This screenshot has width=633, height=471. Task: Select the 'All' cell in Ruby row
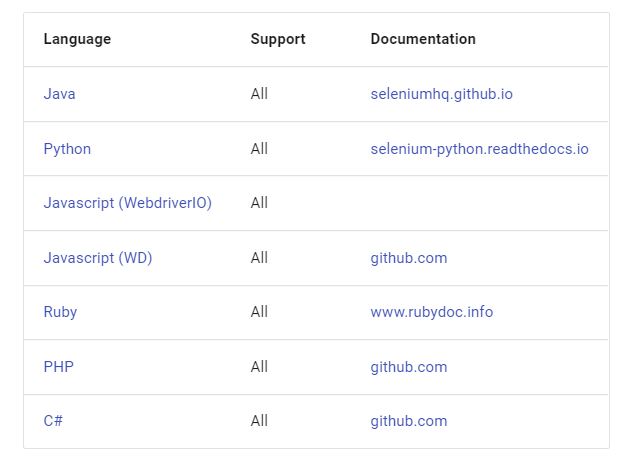[259, 312]
